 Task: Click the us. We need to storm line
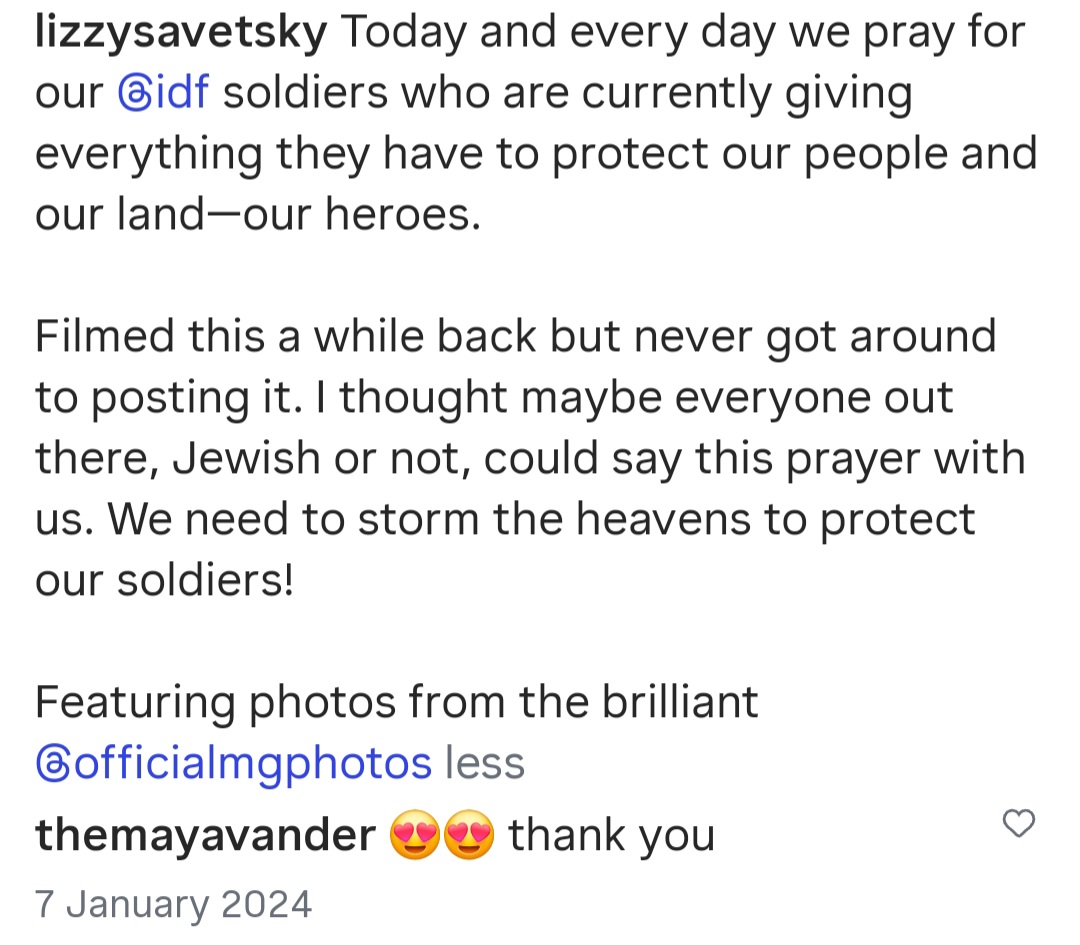505,519
